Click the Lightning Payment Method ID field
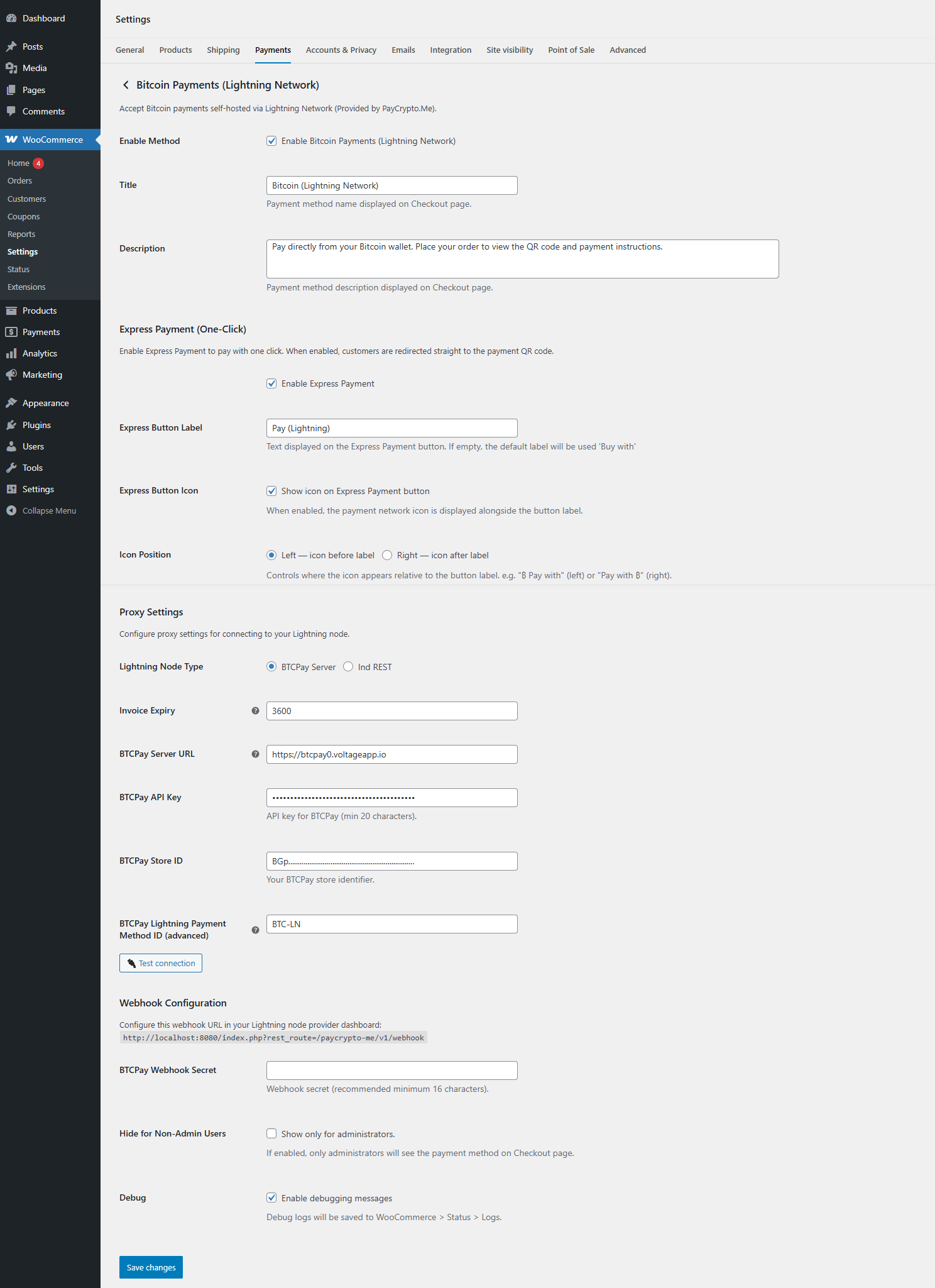 coord(392,924)
